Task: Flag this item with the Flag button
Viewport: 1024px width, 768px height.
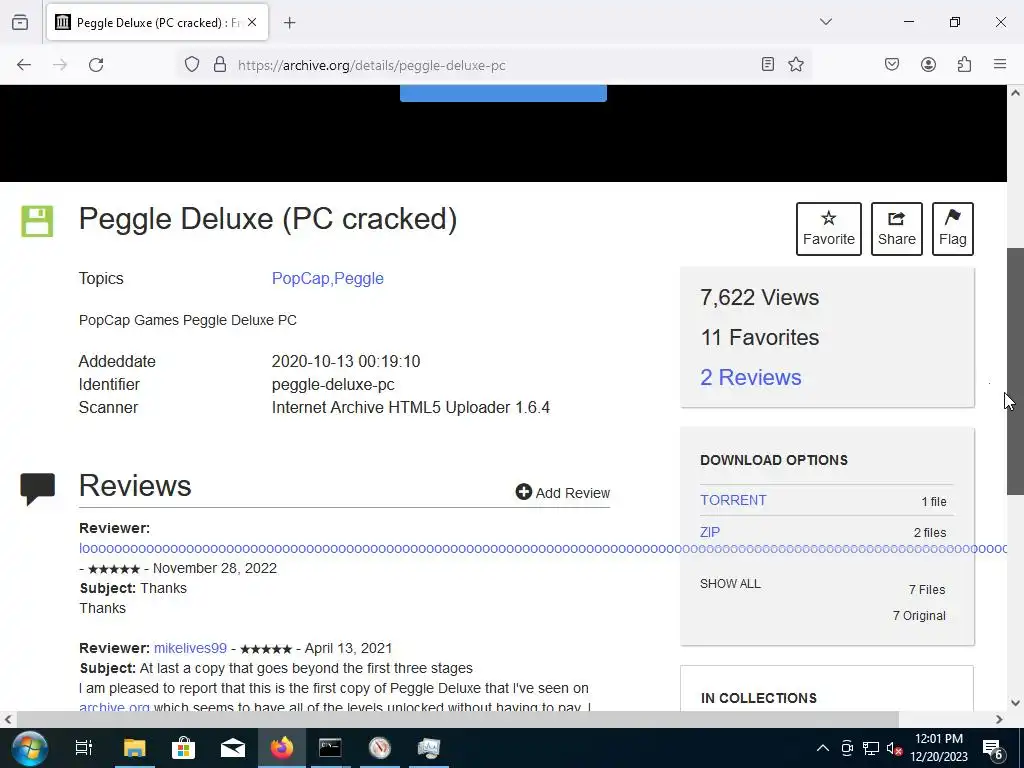Action: 953,229
